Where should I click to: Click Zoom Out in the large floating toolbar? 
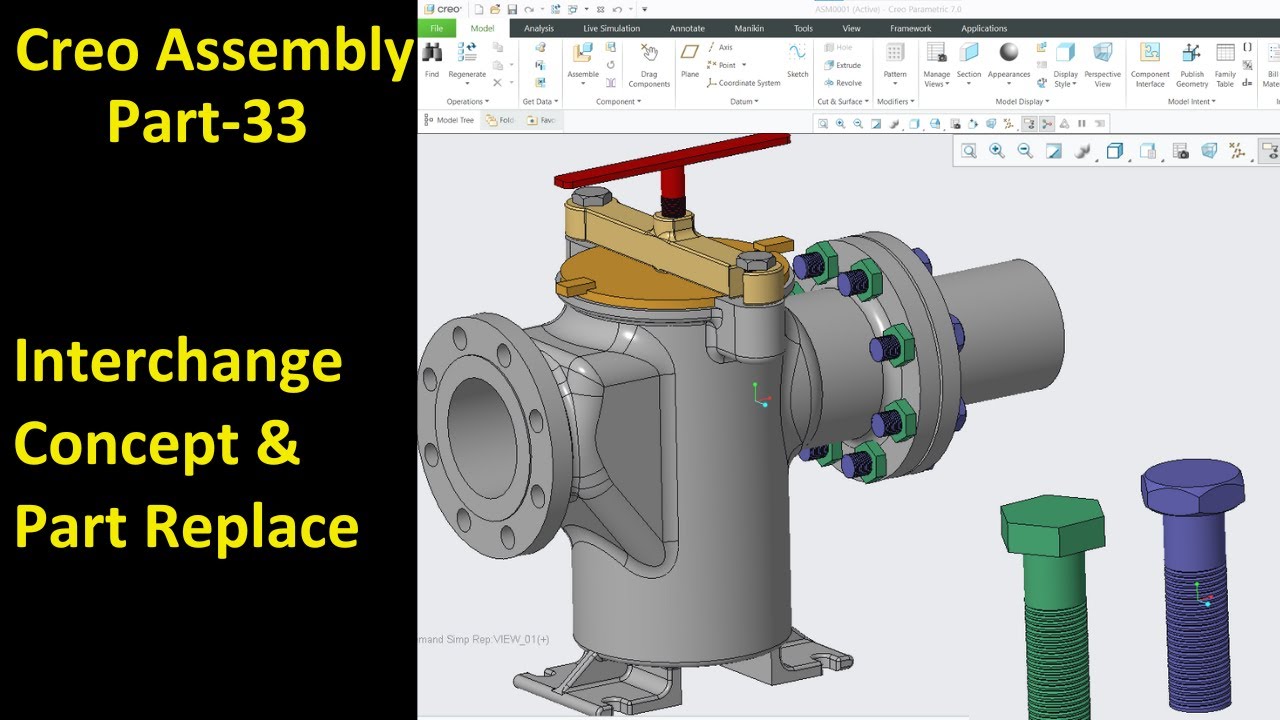pyautogui.click(x=1025, y=151)
